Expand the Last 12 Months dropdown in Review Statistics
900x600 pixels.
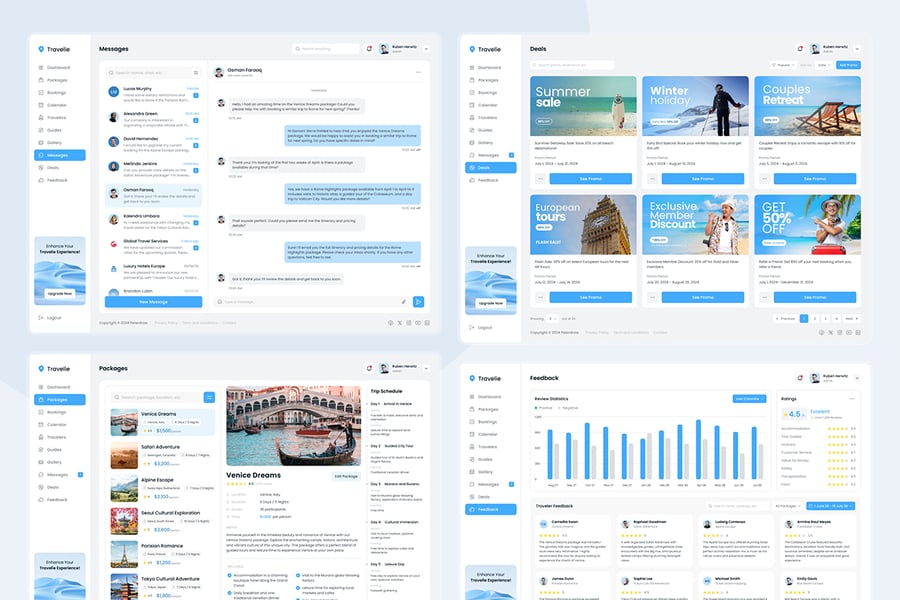tap(749, 398)
